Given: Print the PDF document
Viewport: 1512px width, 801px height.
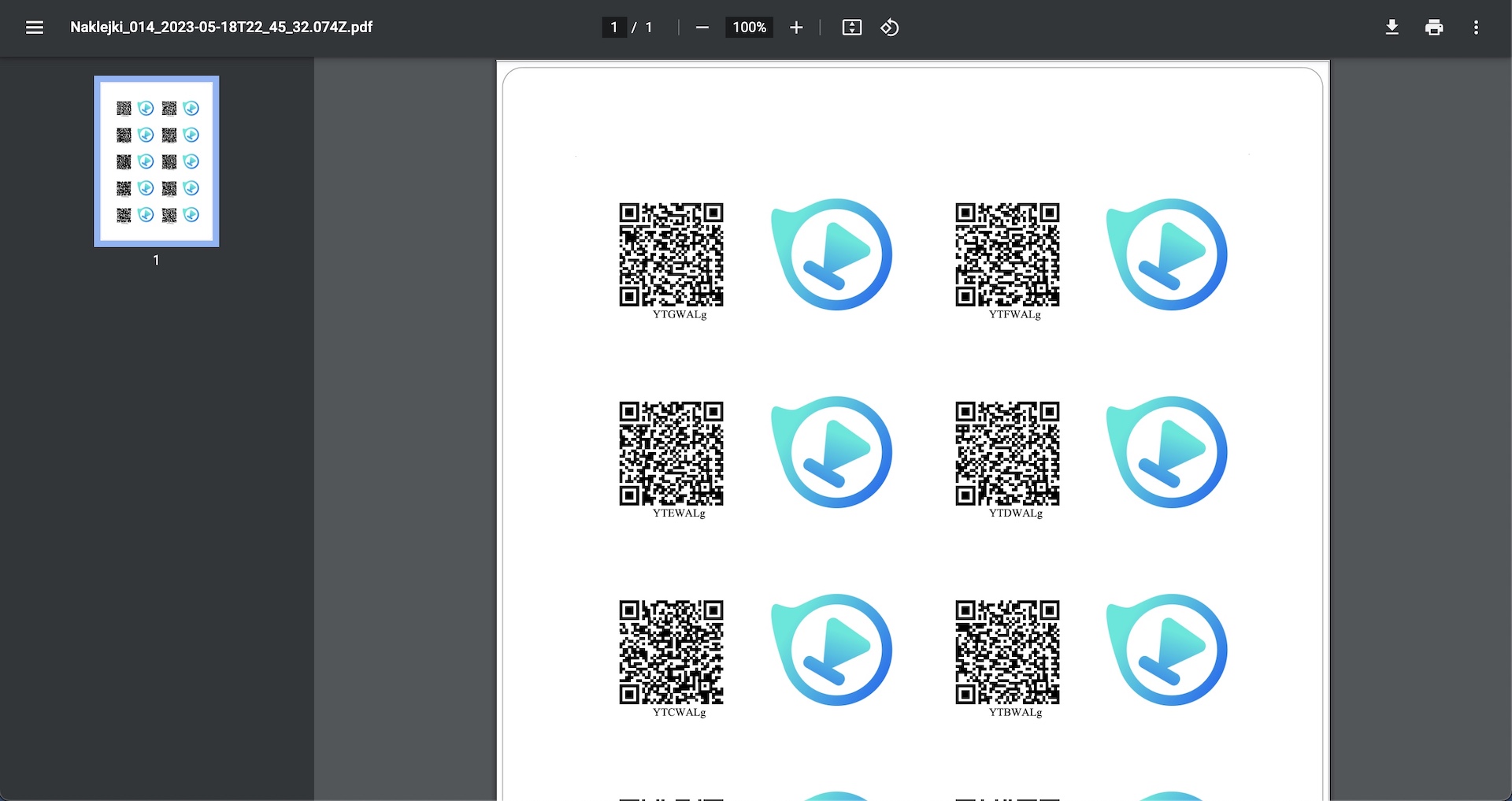Looking at the screenshot, I should (1434, 28).
